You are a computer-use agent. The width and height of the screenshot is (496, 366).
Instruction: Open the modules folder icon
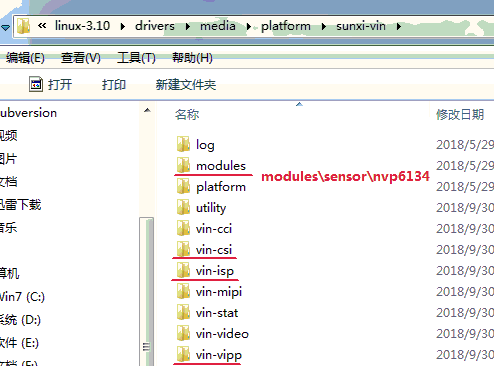(x=183, y=165)
